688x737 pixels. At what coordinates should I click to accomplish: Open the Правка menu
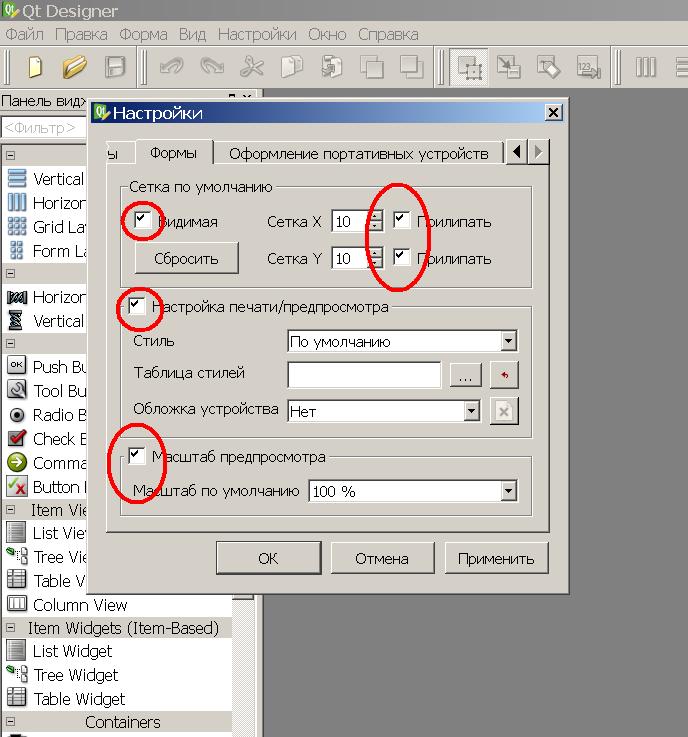[x=81, y=34]
